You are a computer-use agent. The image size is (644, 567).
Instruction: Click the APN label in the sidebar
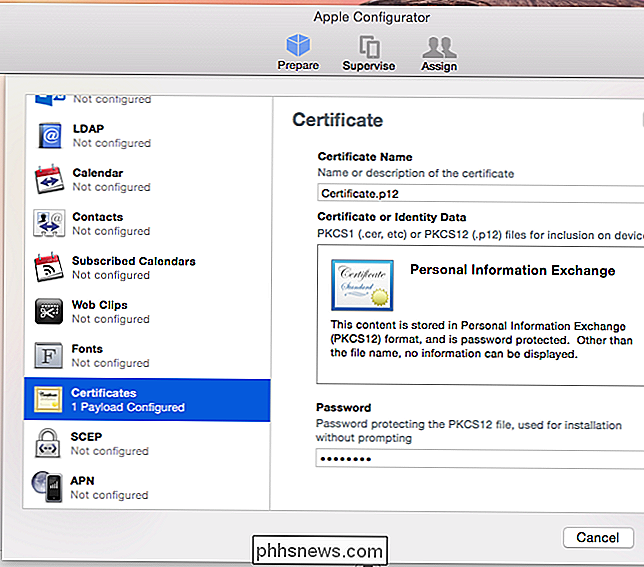[x=83, y=480]
